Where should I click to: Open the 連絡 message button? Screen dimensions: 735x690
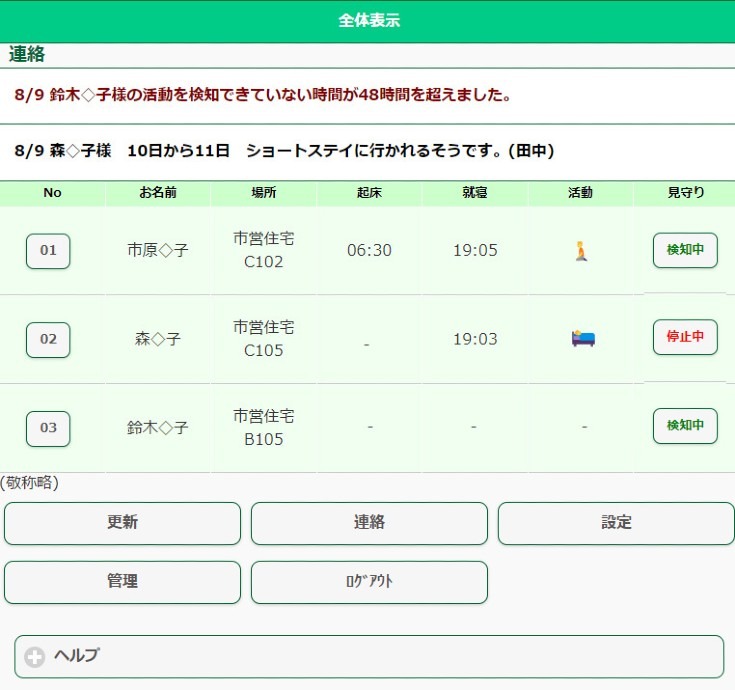coord(369,523)
